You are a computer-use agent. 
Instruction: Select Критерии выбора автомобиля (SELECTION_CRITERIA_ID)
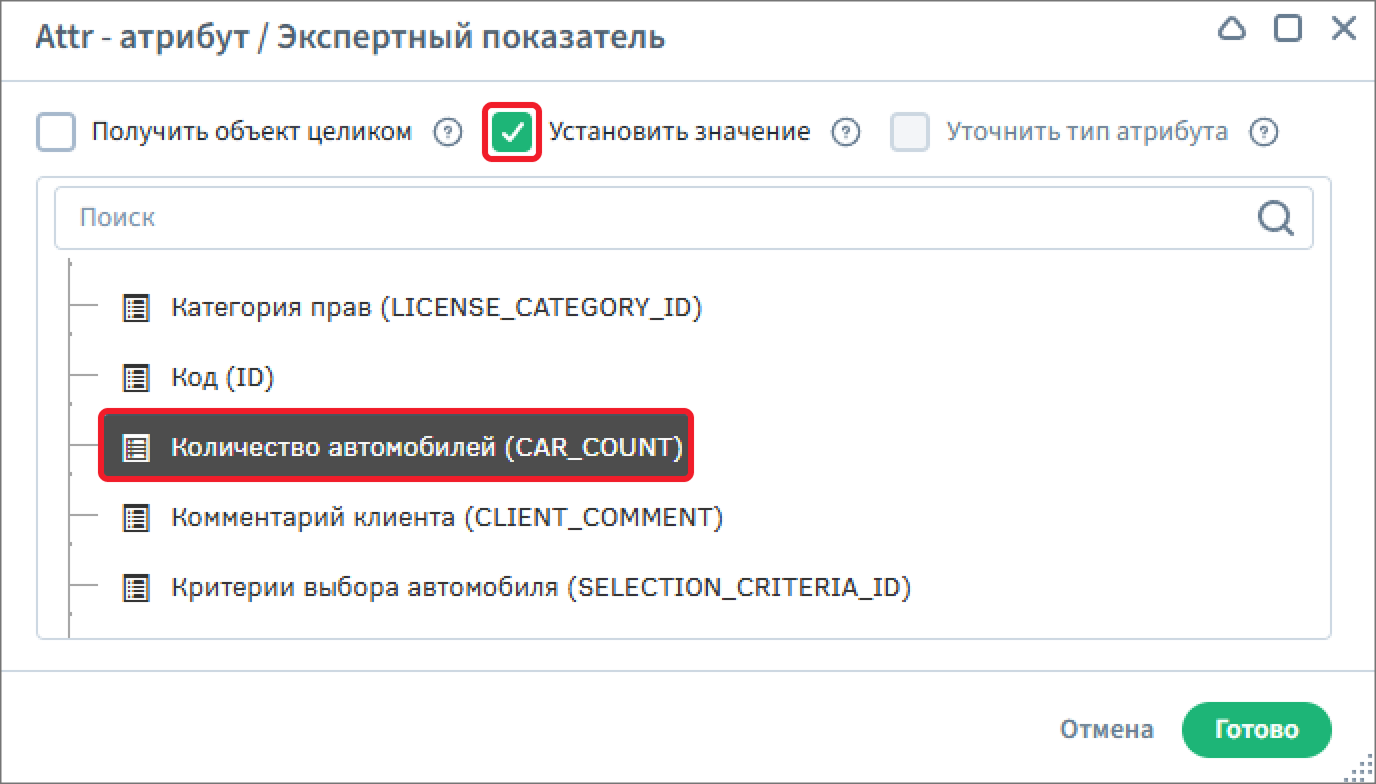tap(540, 587)
